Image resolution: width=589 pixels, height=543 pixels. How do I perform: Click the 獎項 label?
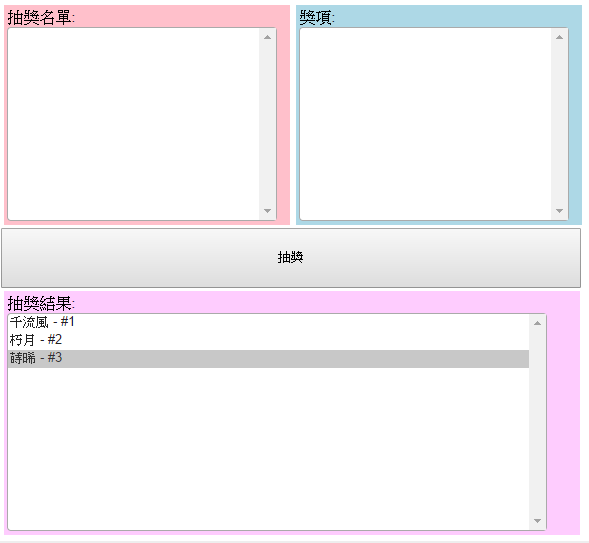pyautogui.click(x=317, y=17)
